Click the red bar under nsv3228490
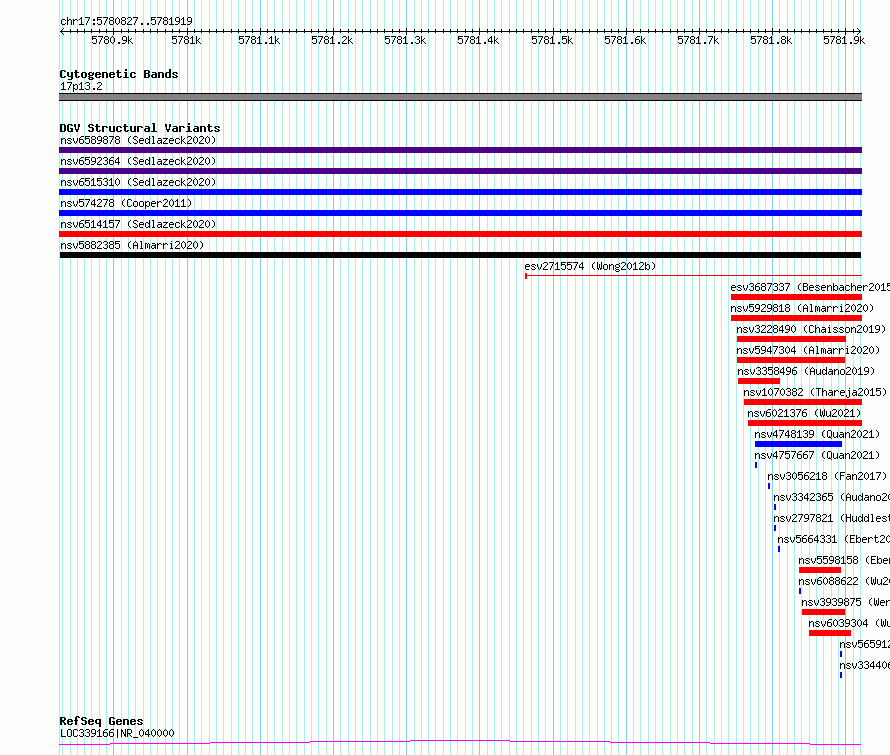 791,339
